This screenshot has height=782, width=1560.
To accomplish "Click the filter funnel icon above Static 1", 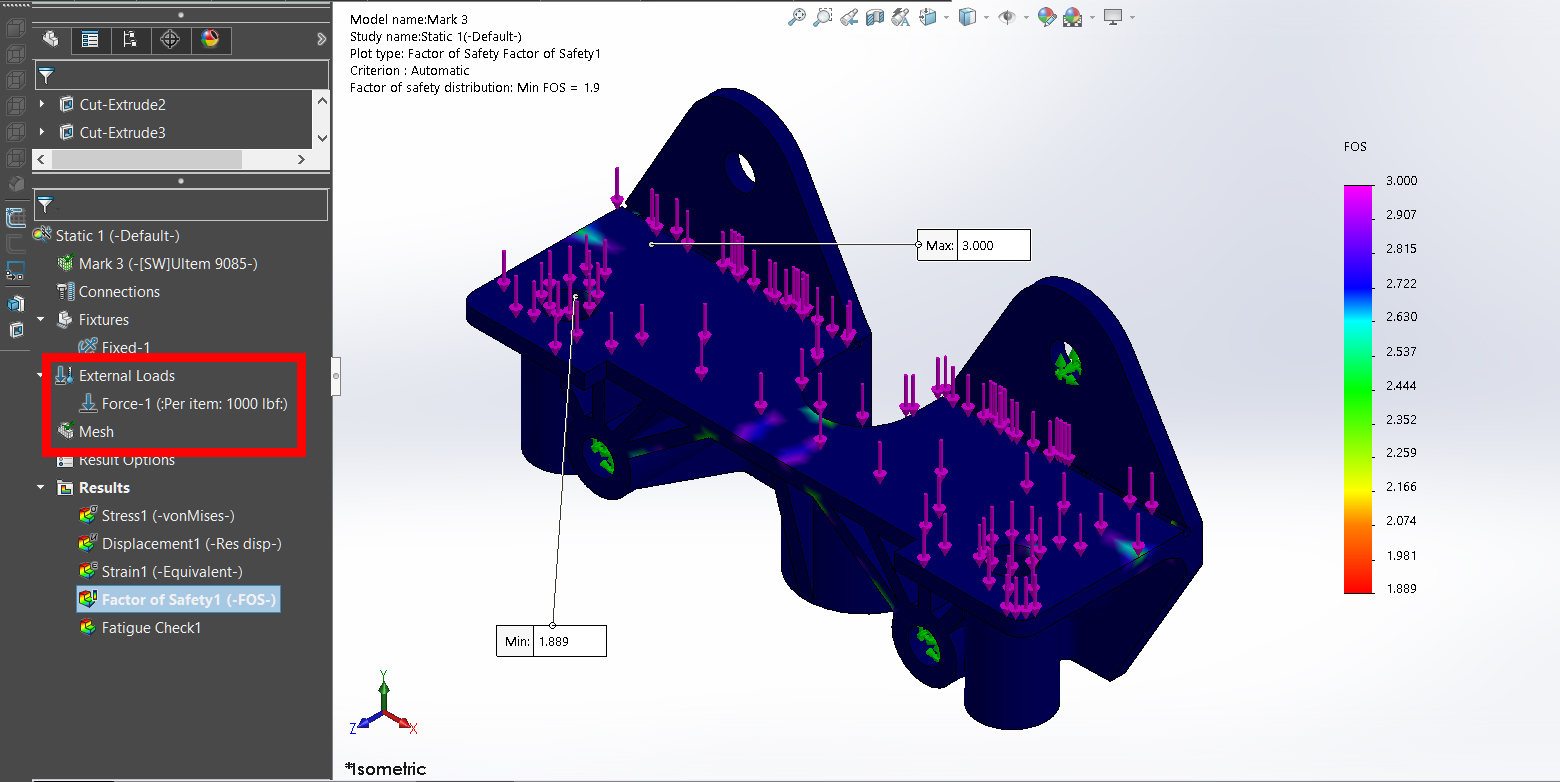I will pyautogui.click(x=46, y=205).
